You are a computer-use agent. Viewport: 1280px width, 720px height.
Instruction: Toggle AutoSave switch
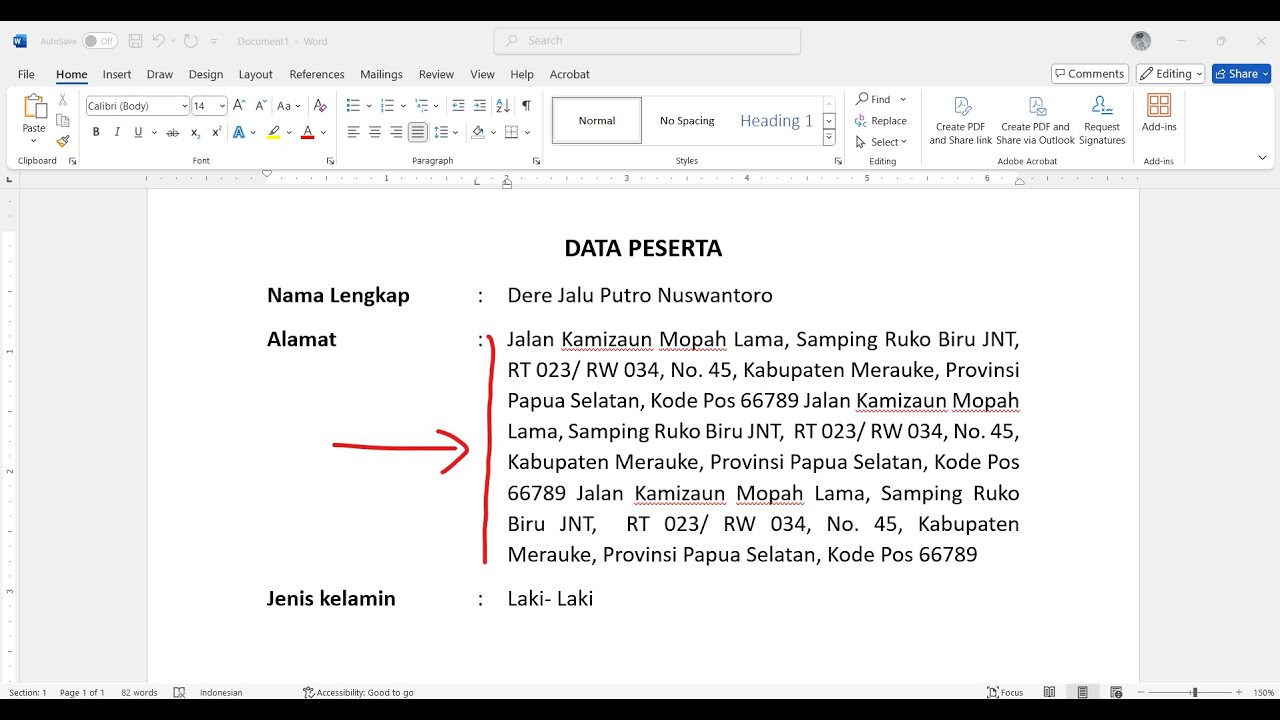(100, 41)
